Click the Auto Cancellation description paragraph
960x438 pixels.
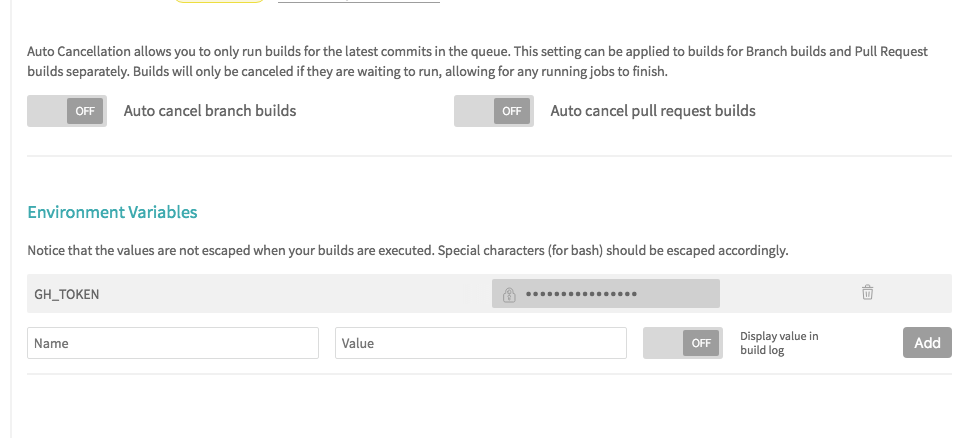tap(478, 61)
